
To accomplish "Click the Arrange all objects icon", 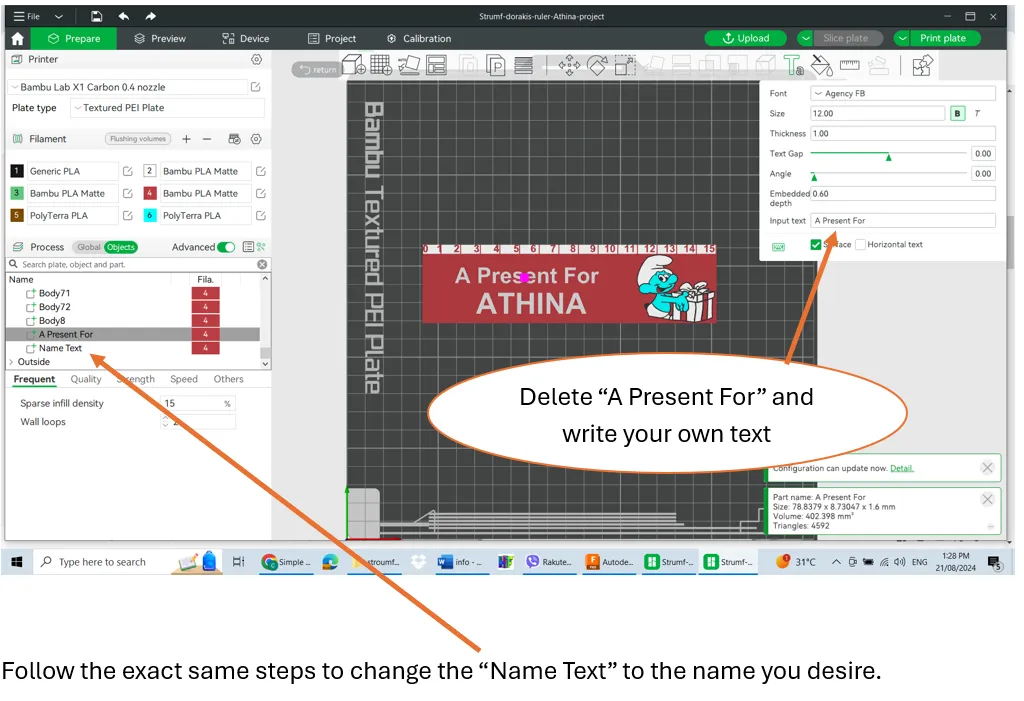I will (436, 65).
